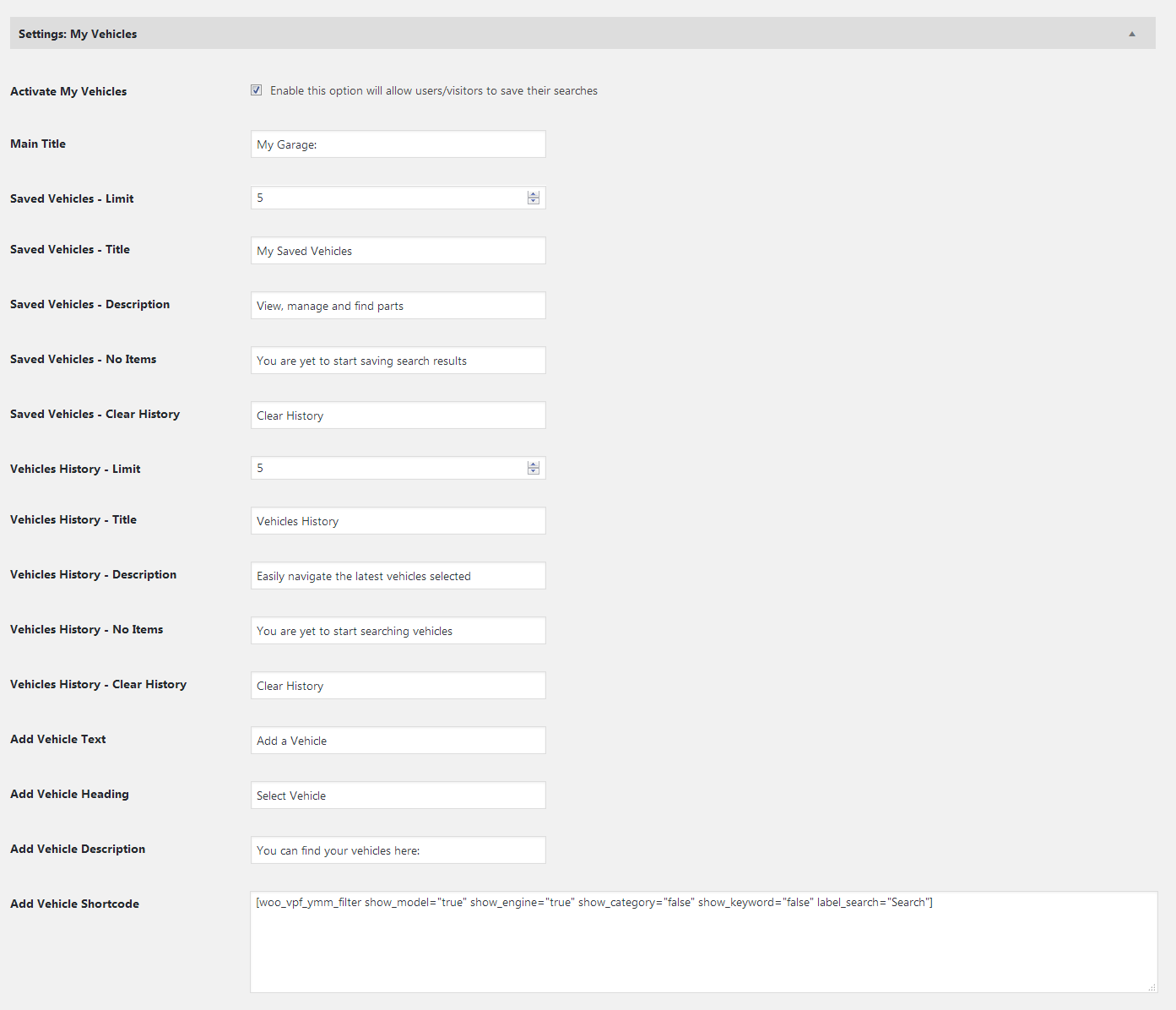Focus the Vehicles History Title input

point(398,521)
